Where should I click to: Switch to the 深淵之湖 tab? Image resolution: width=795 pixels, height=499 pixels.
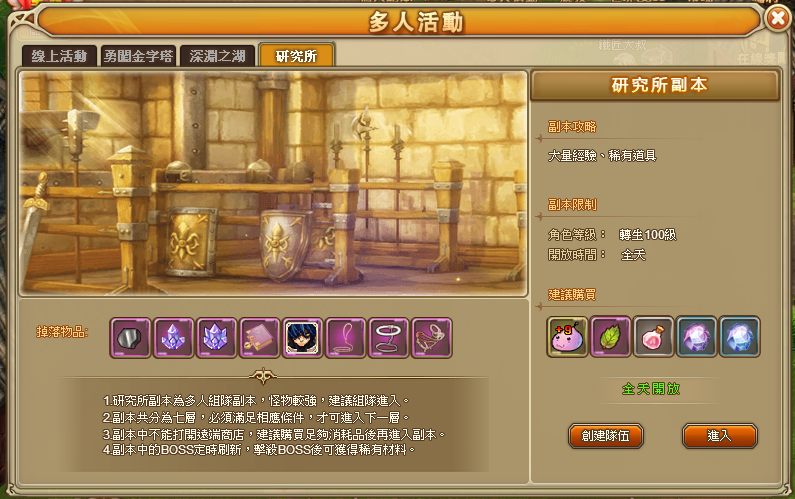[218, 56]
